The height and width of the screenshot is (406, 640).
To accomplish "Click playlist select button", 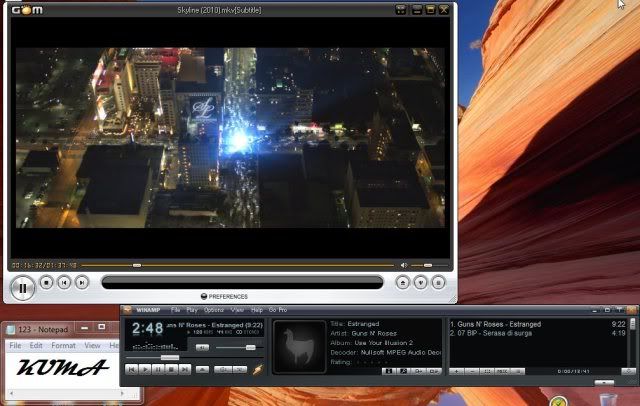I will (487, 371).
